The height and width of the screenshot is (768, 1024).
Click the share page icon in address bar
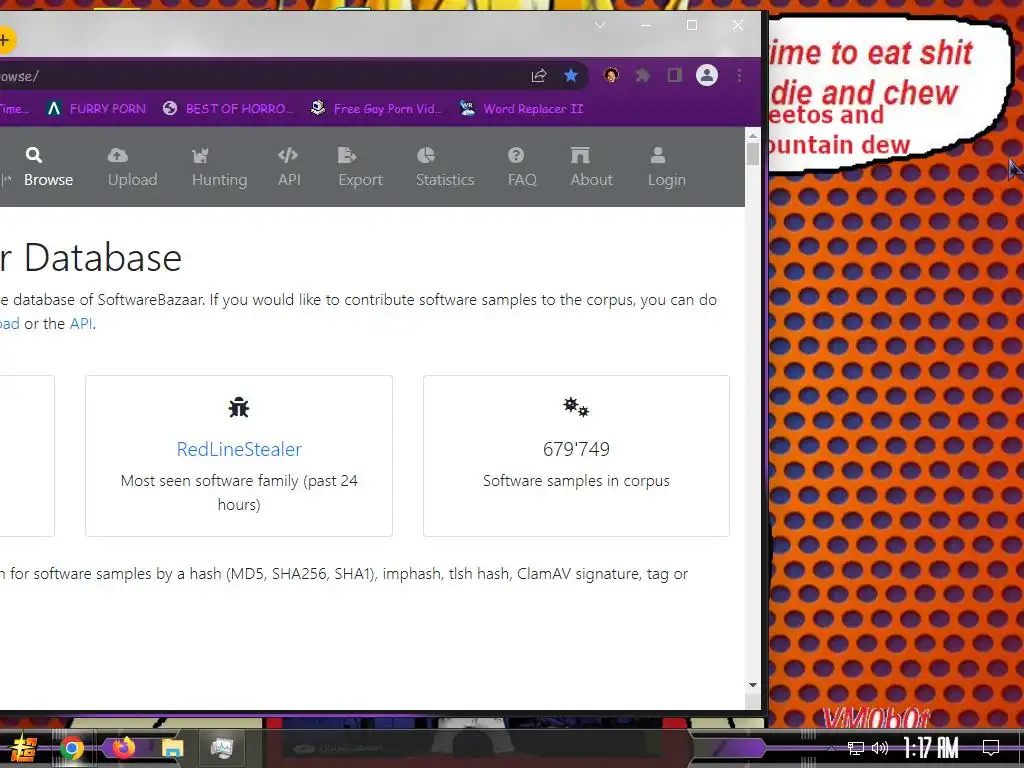pos(539,76)
